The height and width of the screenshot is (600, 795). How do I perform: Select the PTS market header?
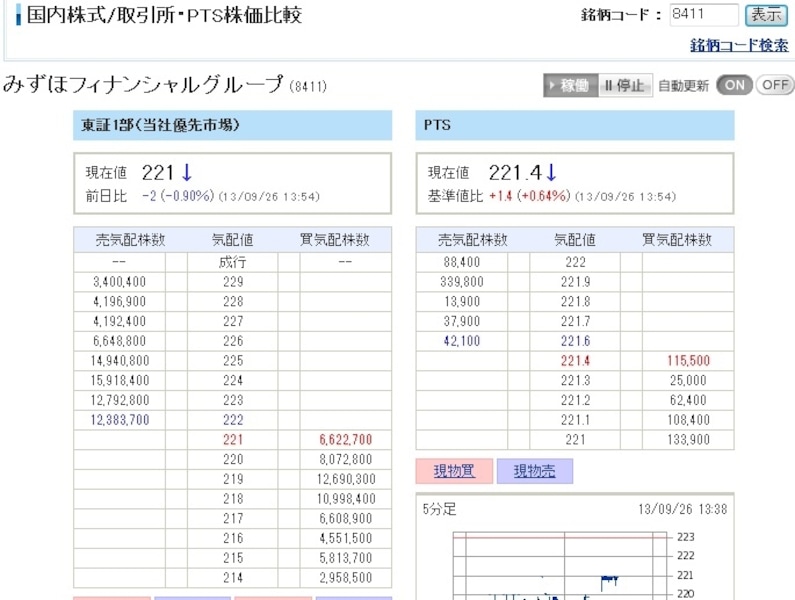click(575, 125)
